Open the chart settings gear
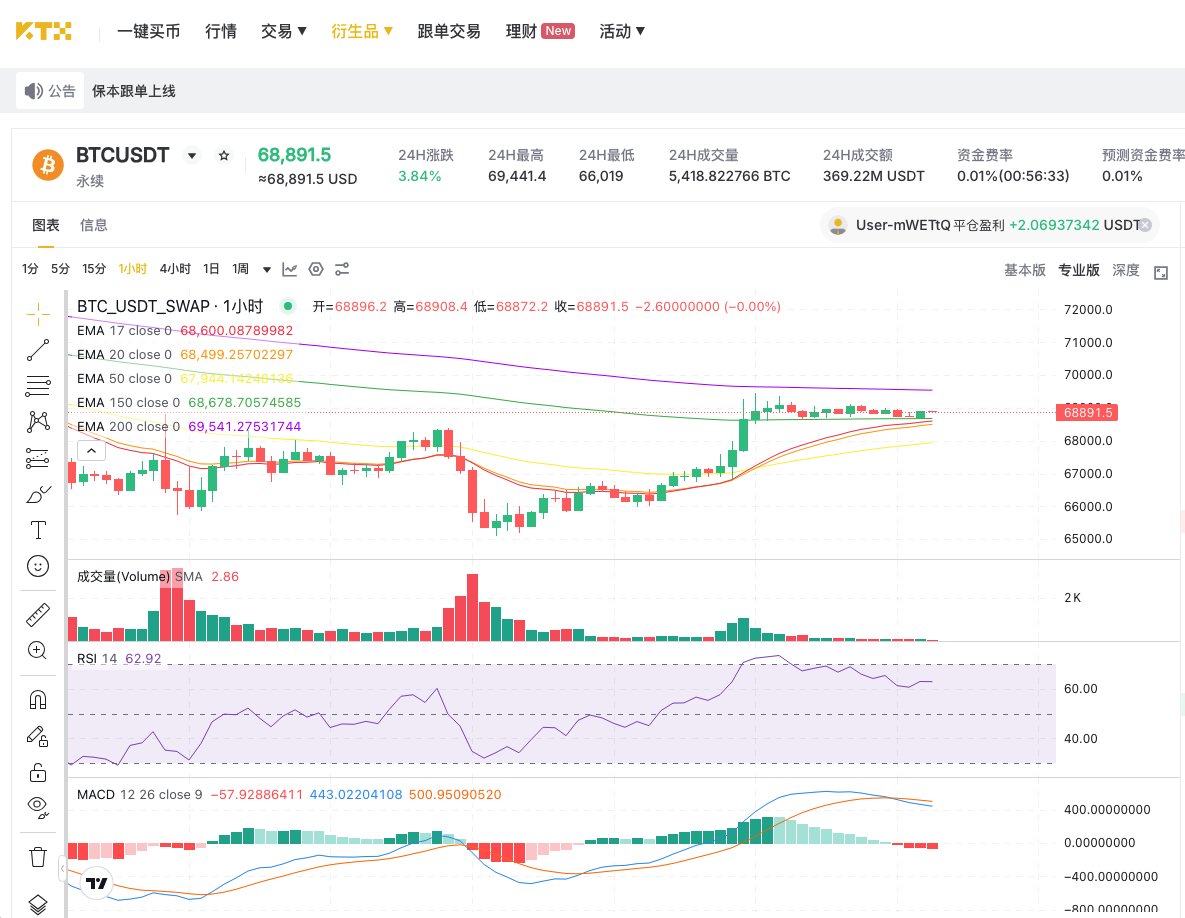The height and width of the screenshot is (918, 1185). [316, 269]
